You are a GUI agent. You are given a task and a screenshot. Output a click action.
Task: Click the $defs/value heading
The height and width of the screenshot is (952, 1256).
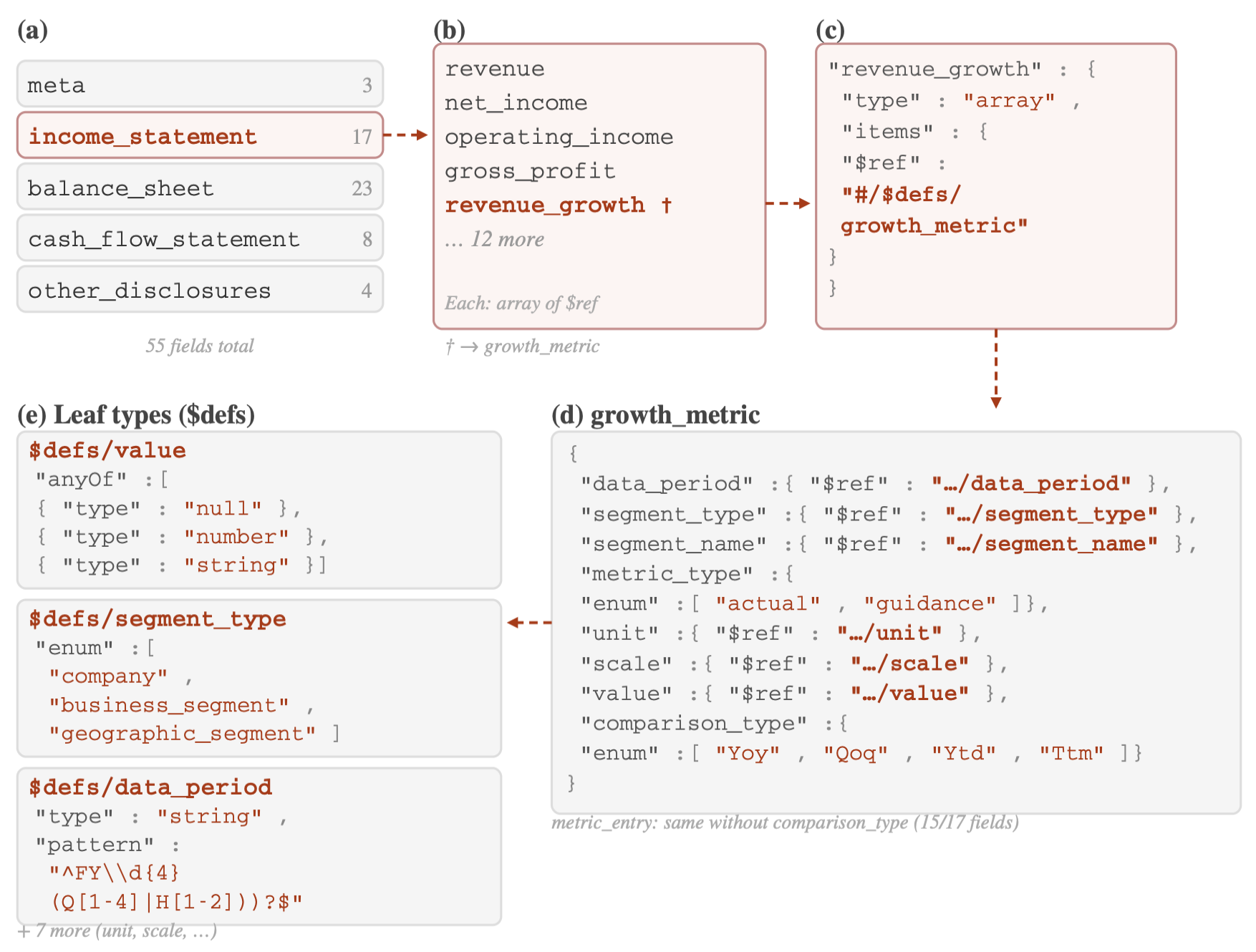pos(107,450)
